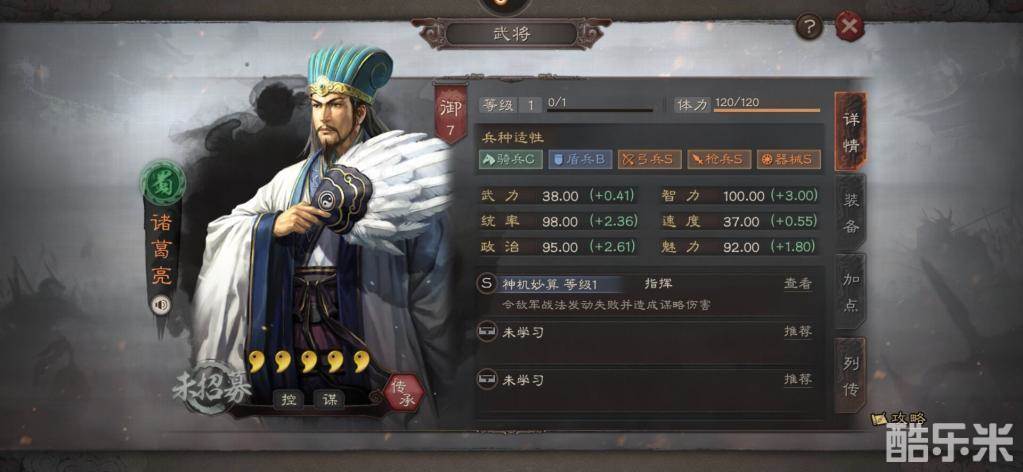The width and height of the screenshot is (1023, 472).
Task: Switch to the 装备 equipment tab
Action: 851,213
